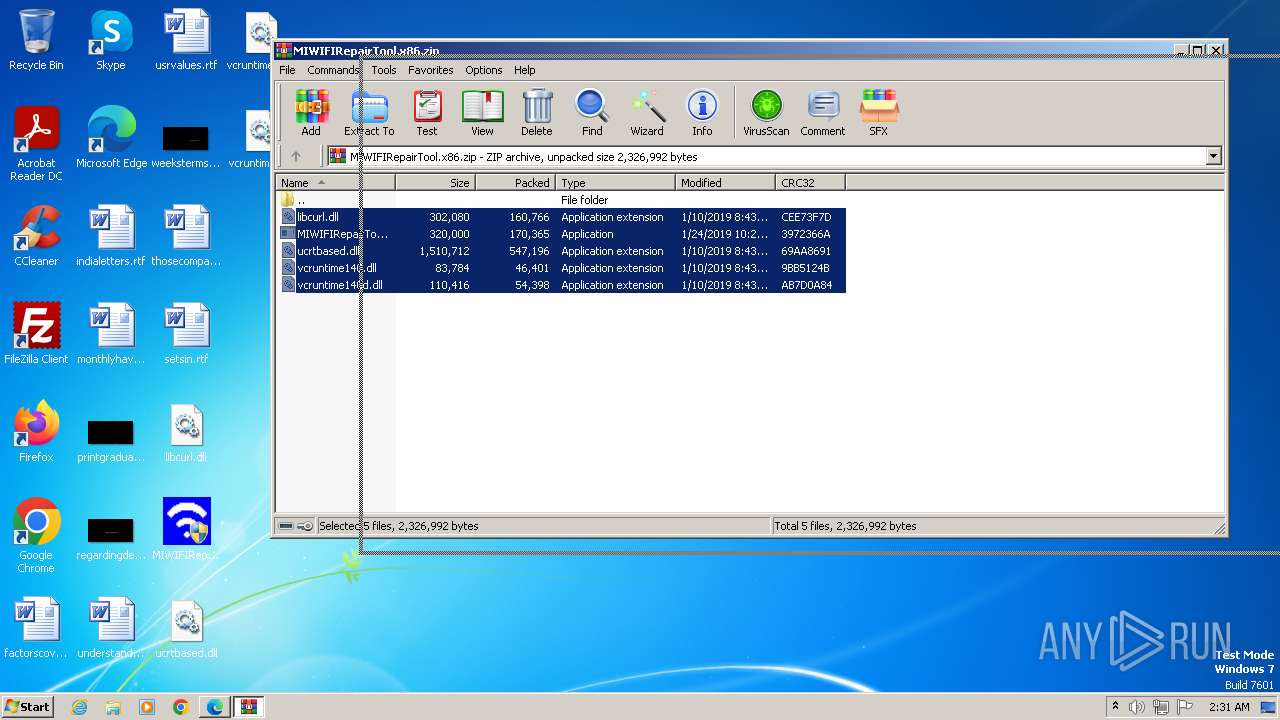Viewport: 1280px width, 720px height.
Task: Open FileZilla Client shortcut
Action: point(36,334)
